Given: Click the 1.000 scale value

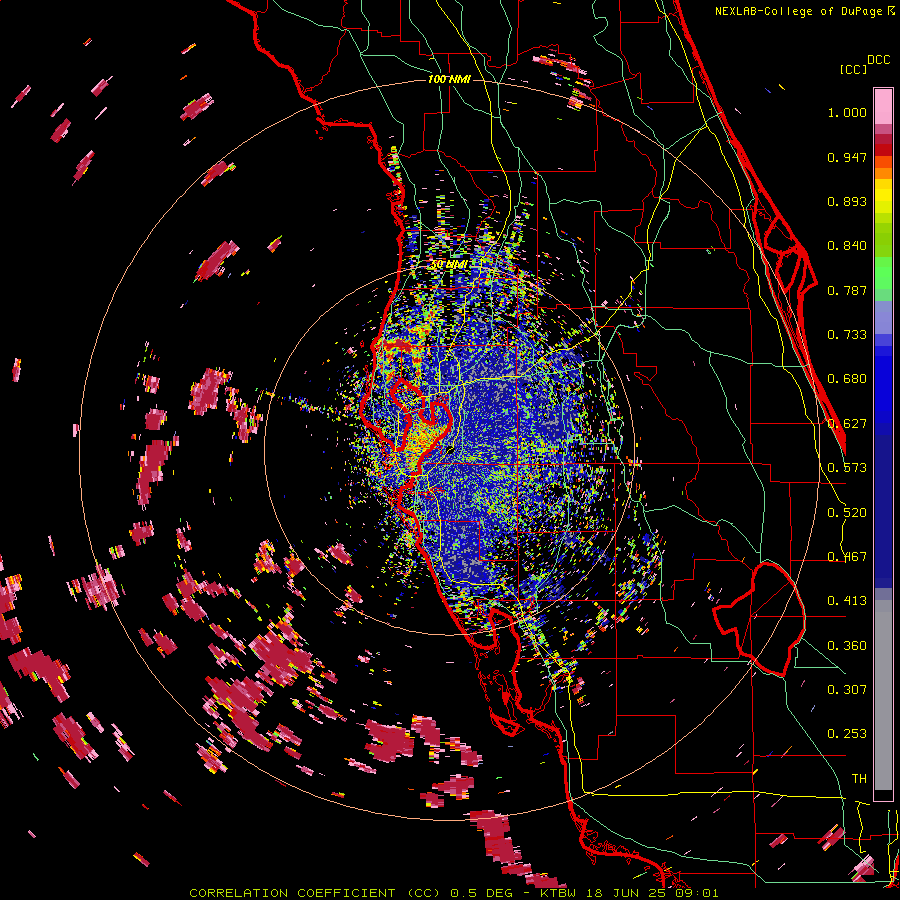Looking at the screenshot, I should pyautogui.click(x=847, y=112).
